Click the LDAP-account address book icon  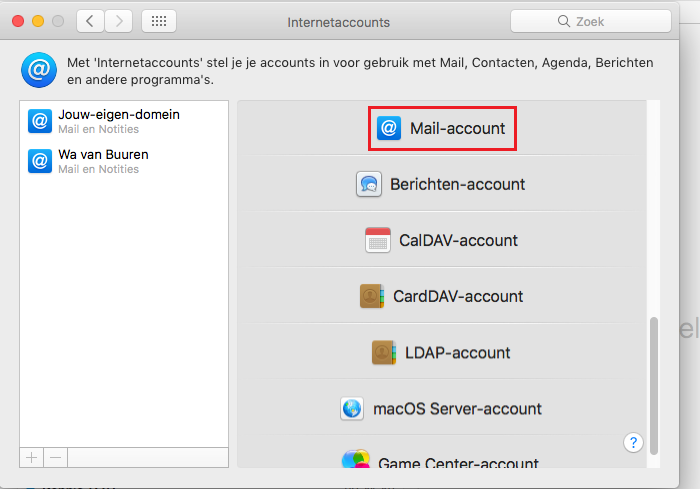(x=384, y=352)
